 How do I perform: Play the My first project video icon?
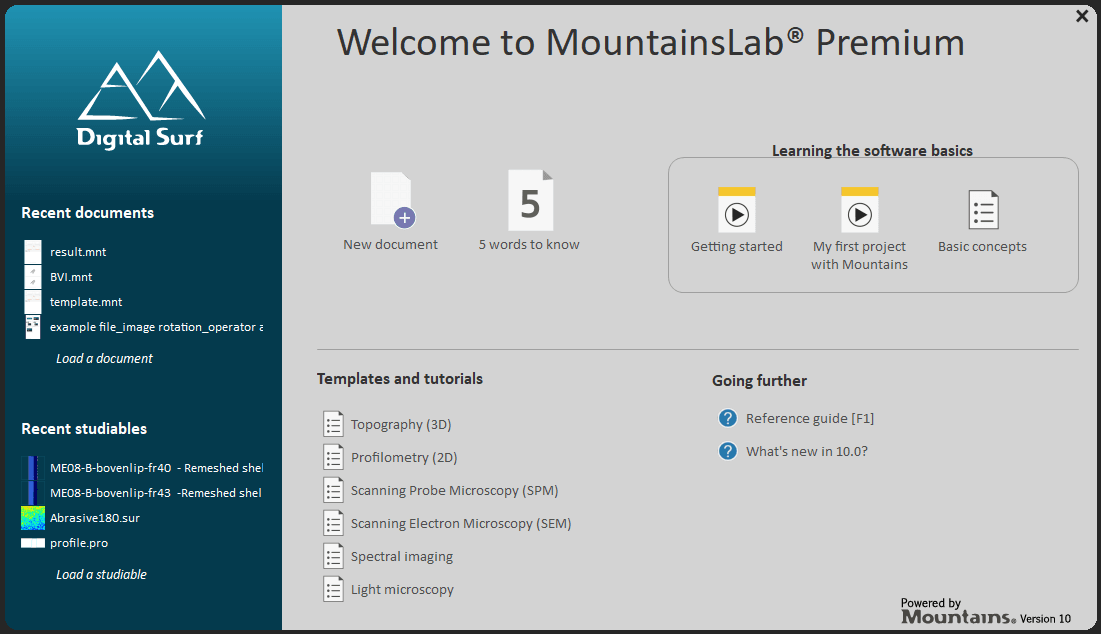click(859, 210)
